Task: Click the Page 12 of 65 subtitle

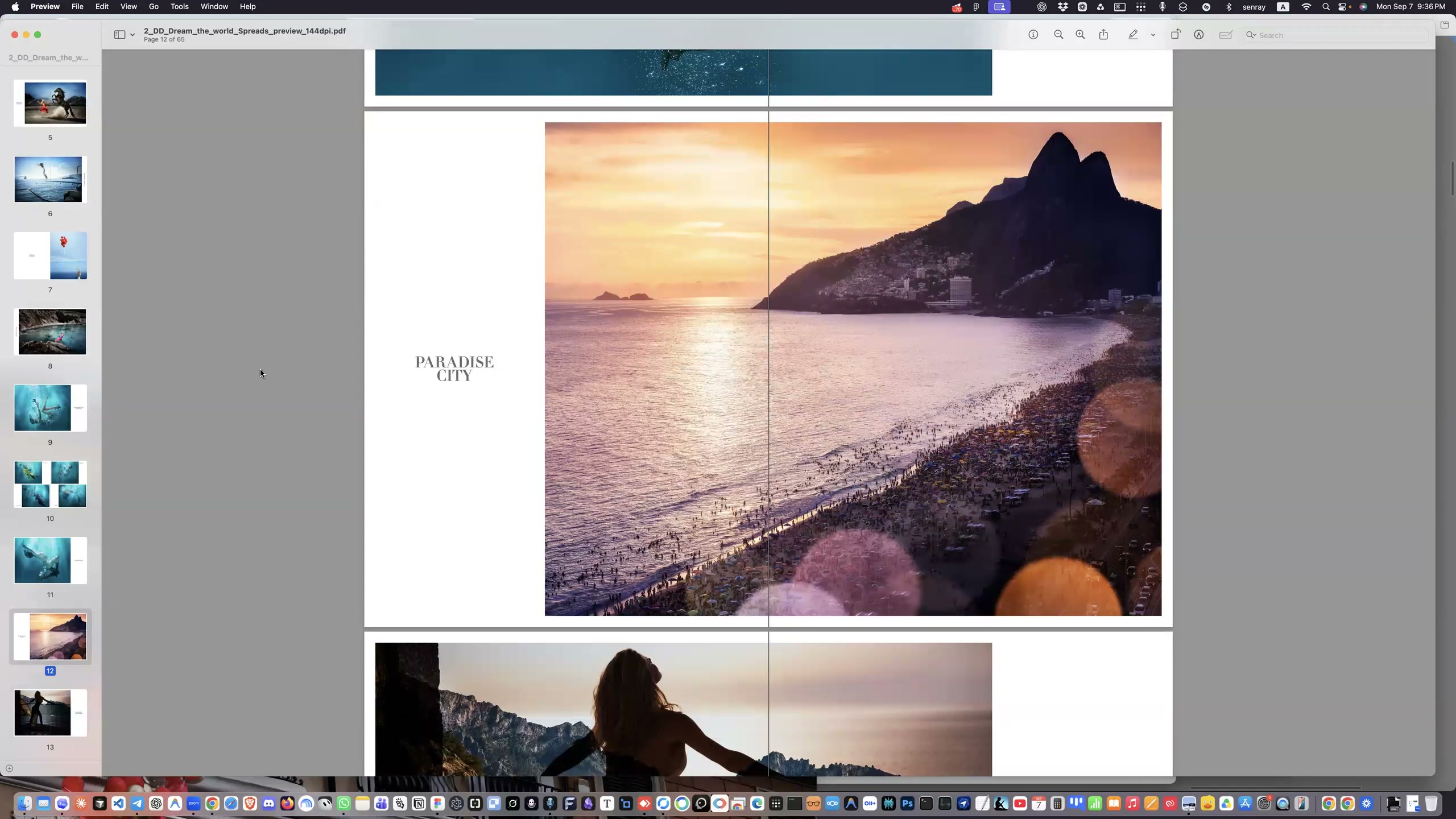Action: coord(164,39)
